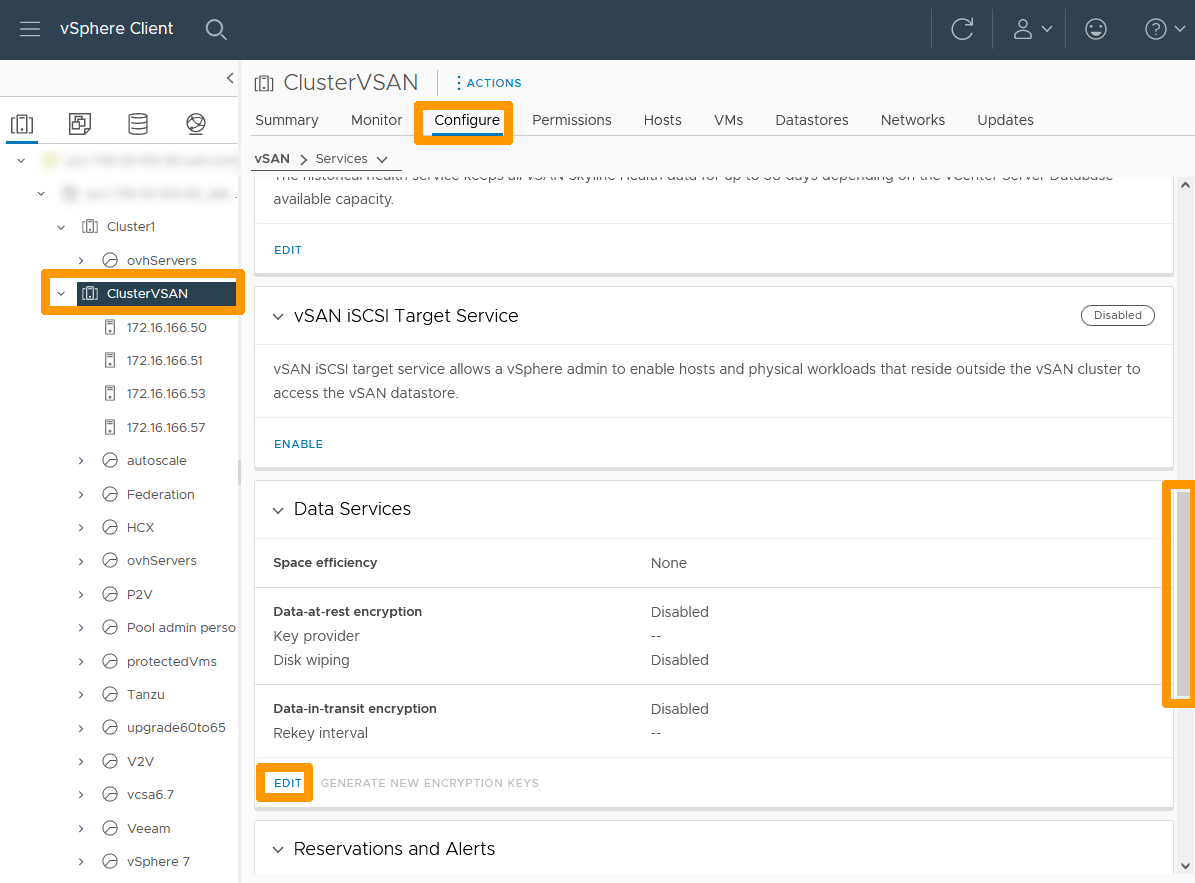1195x883 pixels.
Task: Open the Hosts and Clusters inventory view
Action: [x=22, y=122]
